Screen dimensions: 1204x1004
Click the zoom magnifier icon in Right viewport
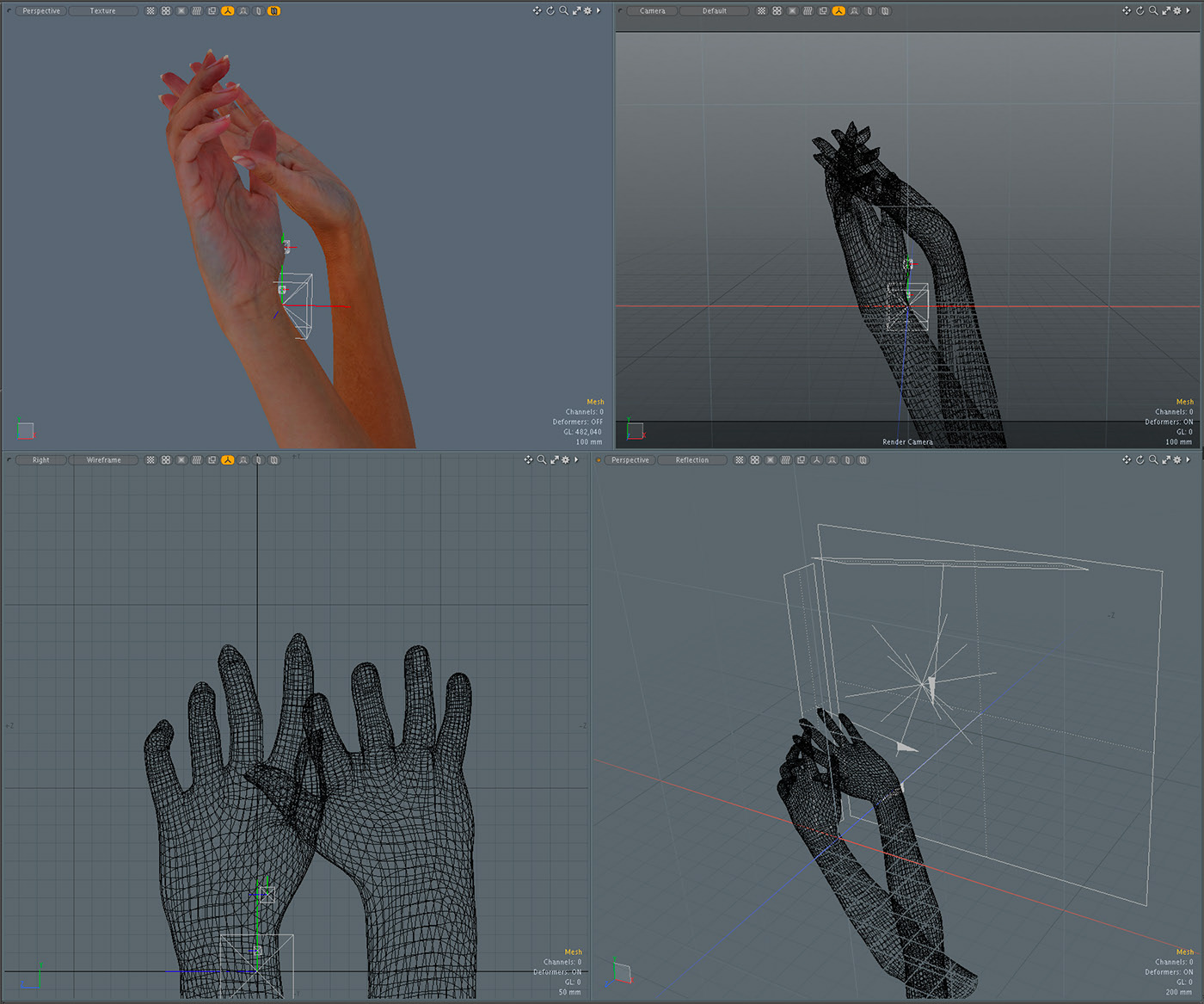[541, 460]
